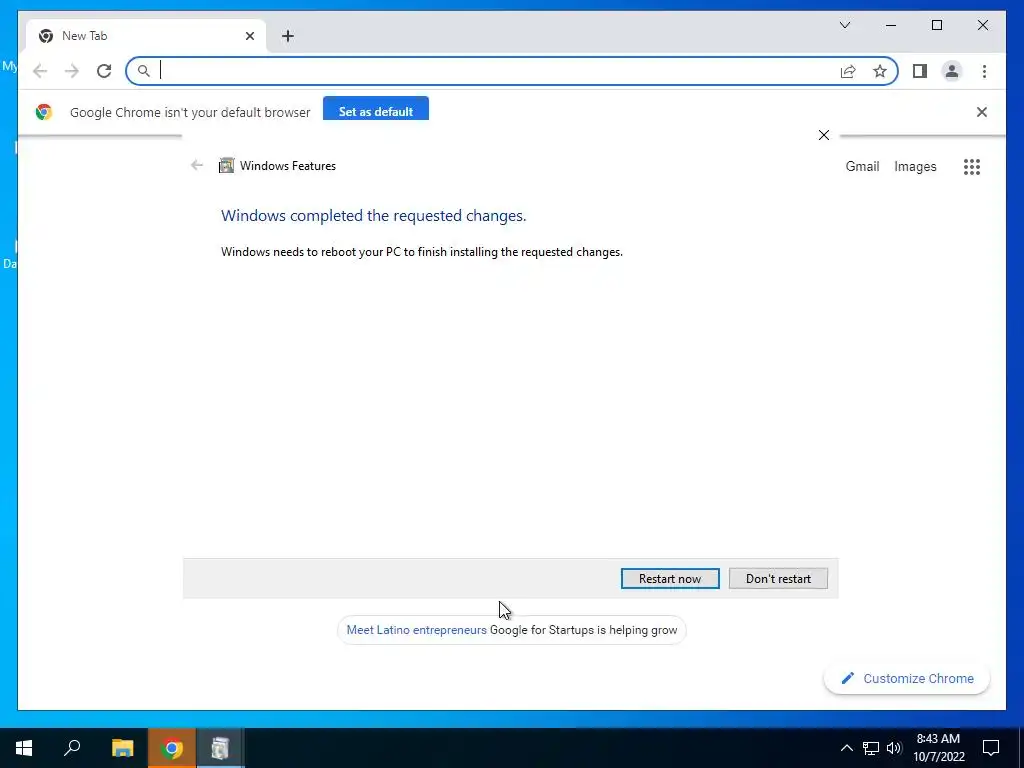
Task: Minimize the Chrome window
Action: 891,25
